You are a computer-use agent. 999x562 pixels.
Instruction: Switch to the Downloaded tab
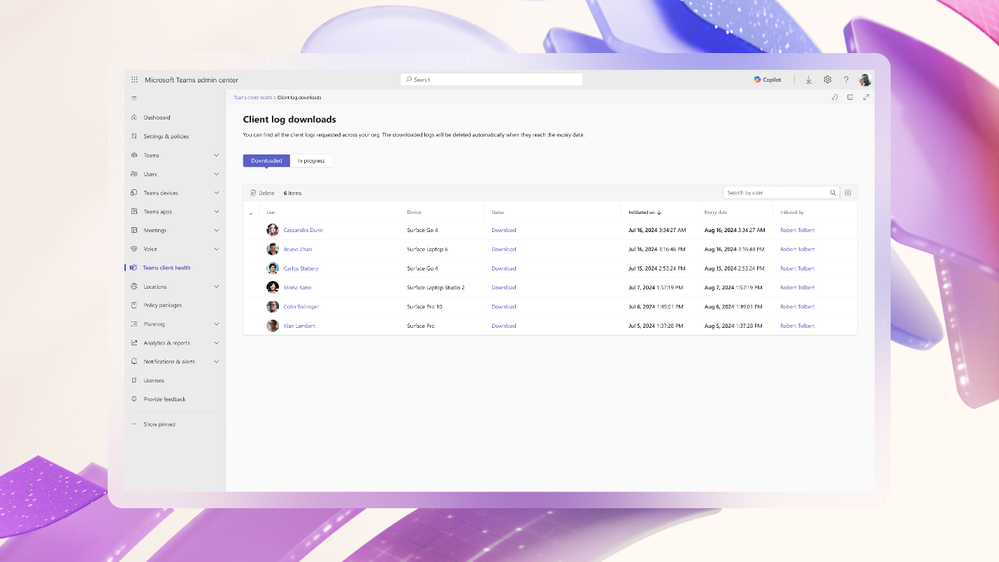point(266,161)
